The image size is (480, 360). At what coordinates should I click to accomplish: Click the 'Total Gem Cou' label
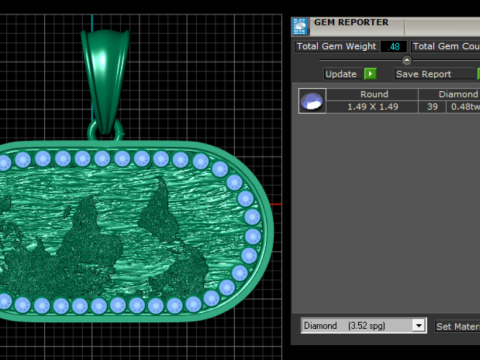[x=446, y=46]
